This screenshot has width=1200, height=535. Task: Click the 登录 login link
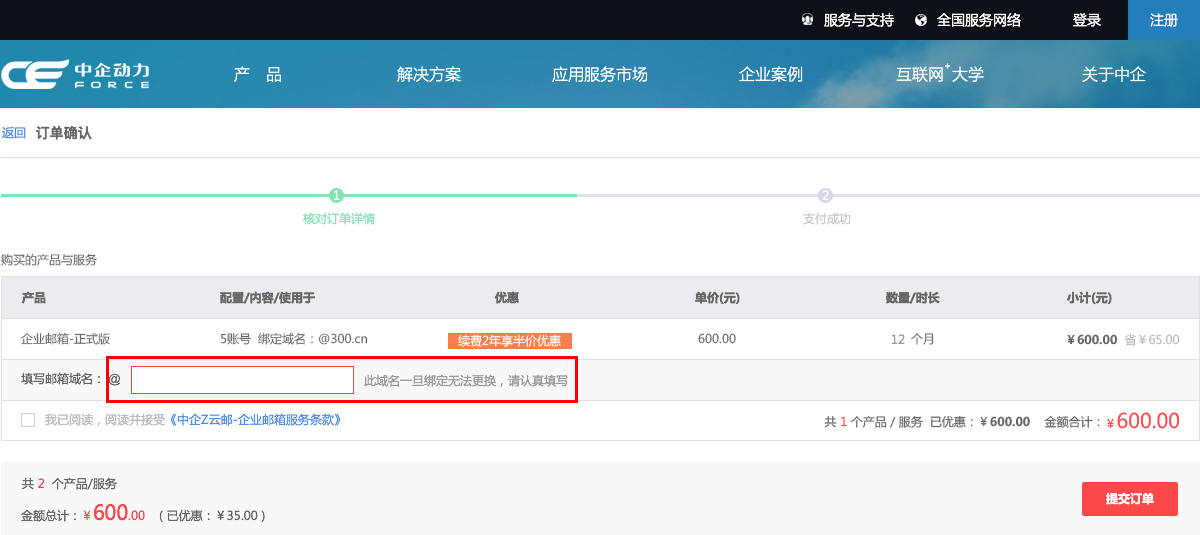(x=1086, y=20)
